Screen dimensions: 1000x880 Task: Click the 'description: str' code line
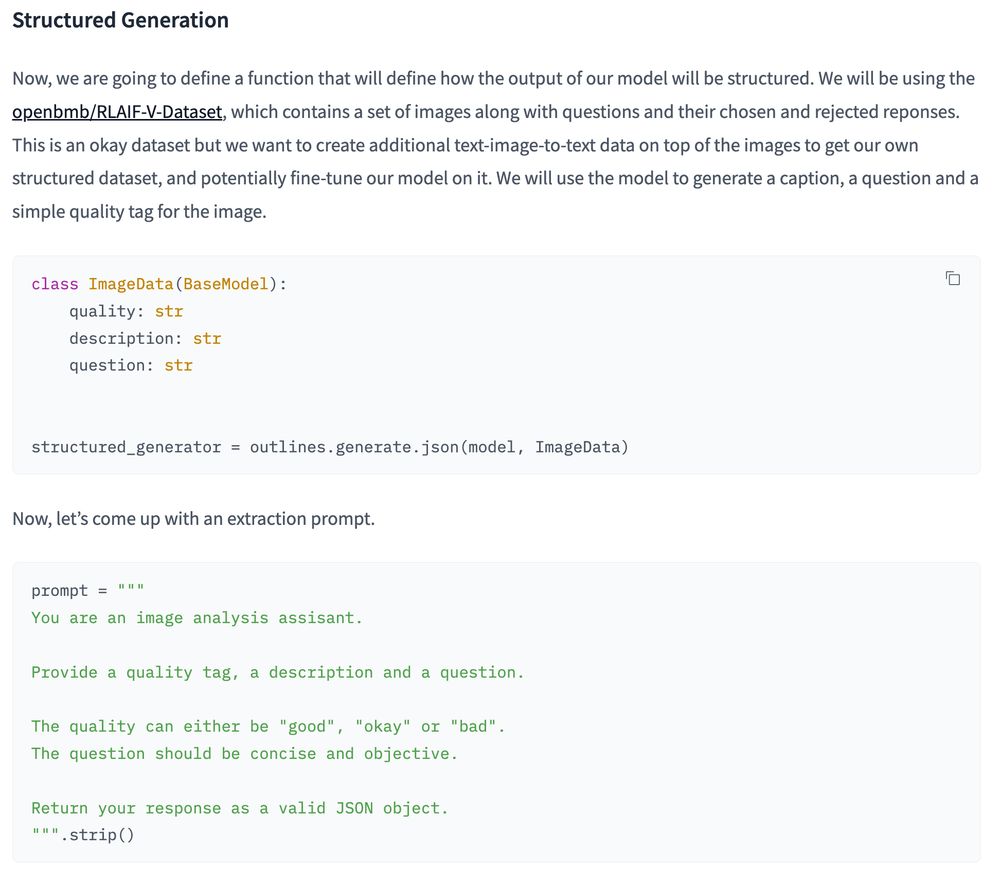point(145,338)
